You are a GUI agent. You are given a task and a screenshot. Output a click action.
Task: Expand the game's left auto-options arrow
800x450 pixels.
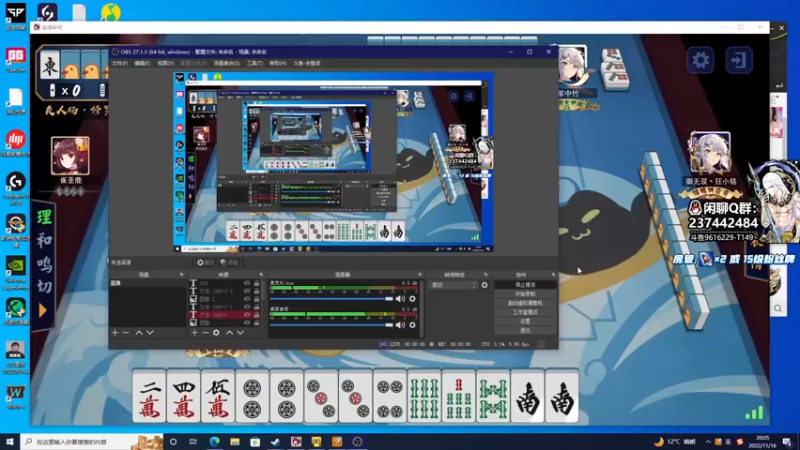pyautogui.click(x=43, y=310)
